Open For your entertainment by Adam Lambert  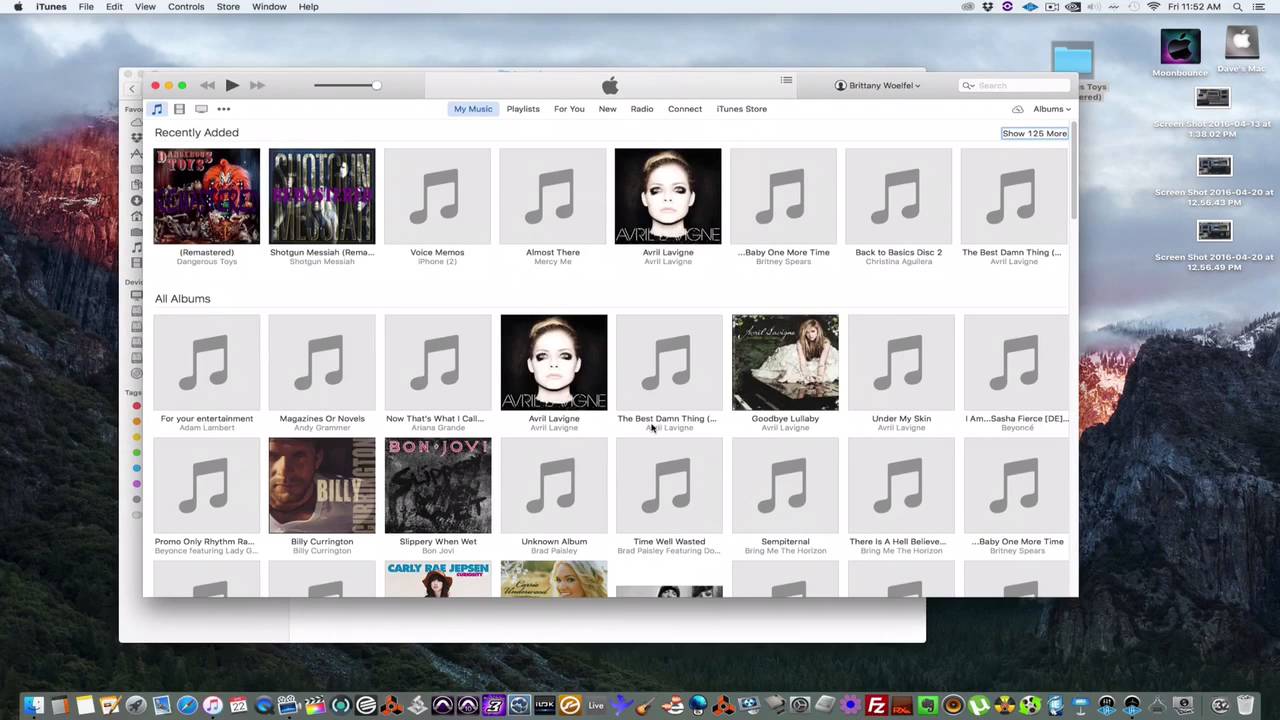[207, 362]
